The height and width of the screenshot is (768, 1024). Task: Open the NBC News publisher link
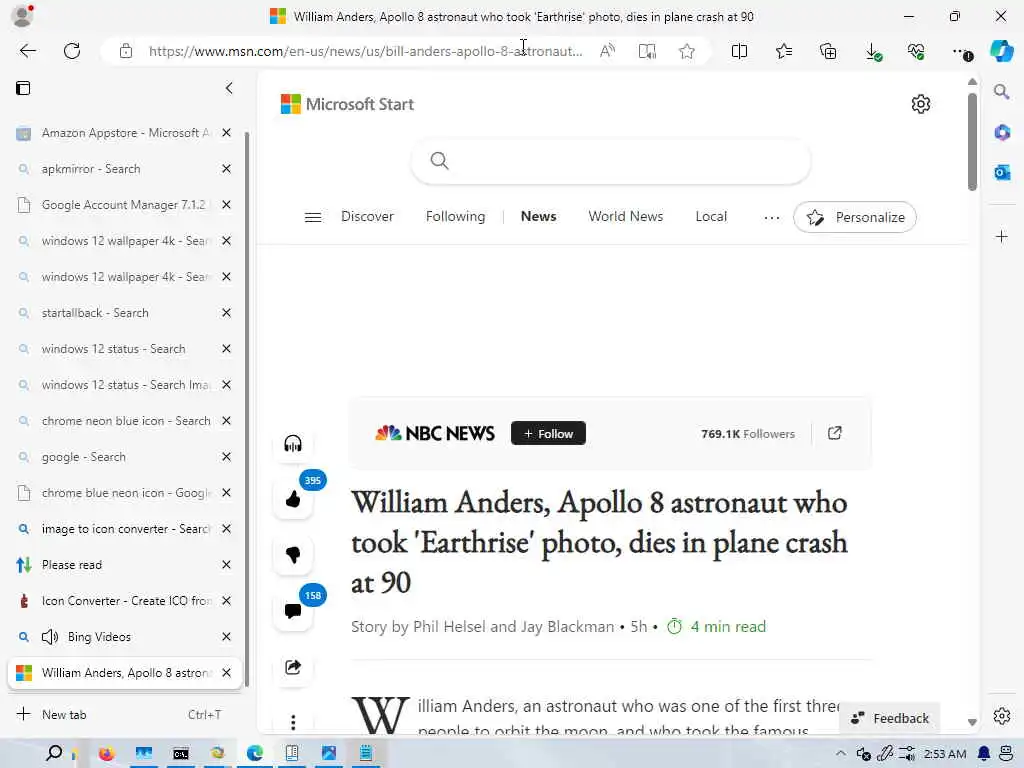pos(435,433)
